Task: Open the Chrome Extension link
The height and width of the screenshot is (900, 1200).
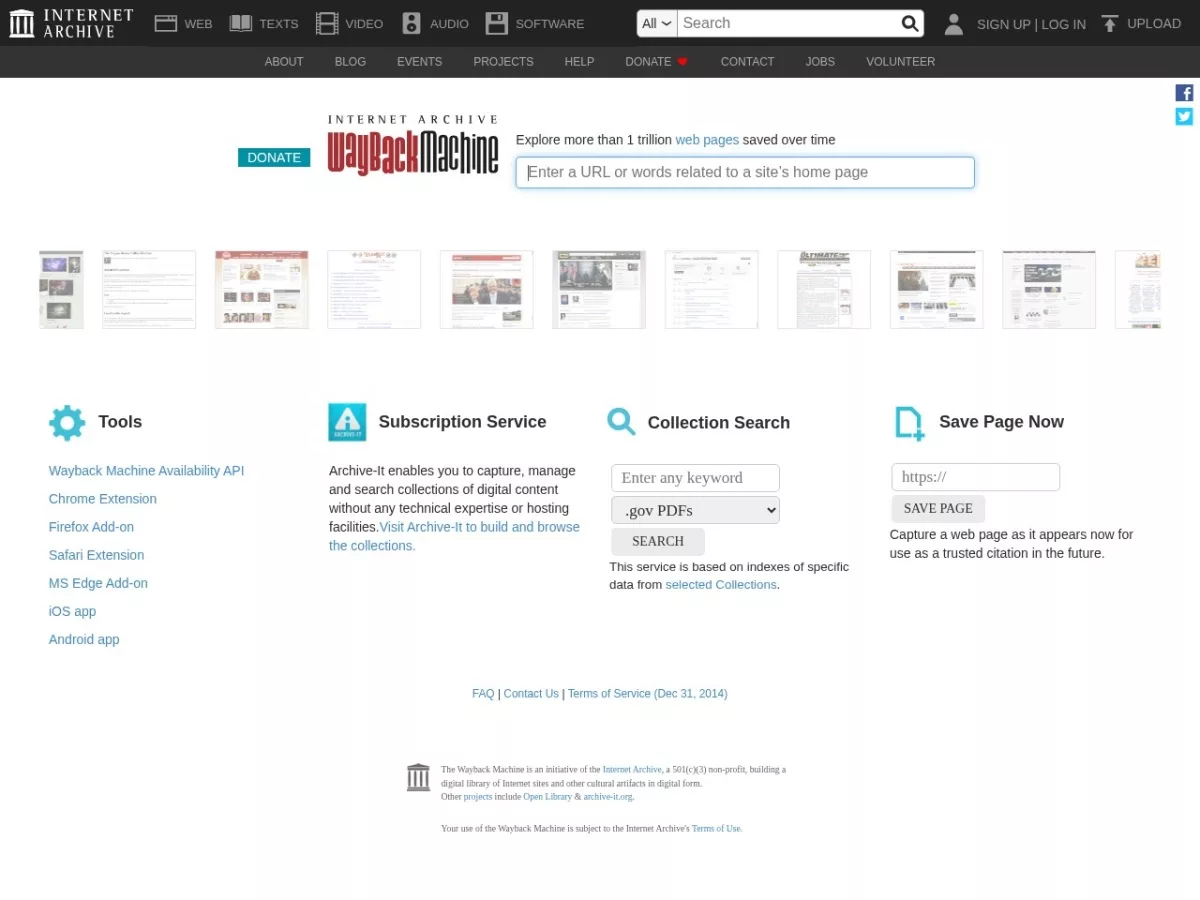Action: [x=102, y=499]
